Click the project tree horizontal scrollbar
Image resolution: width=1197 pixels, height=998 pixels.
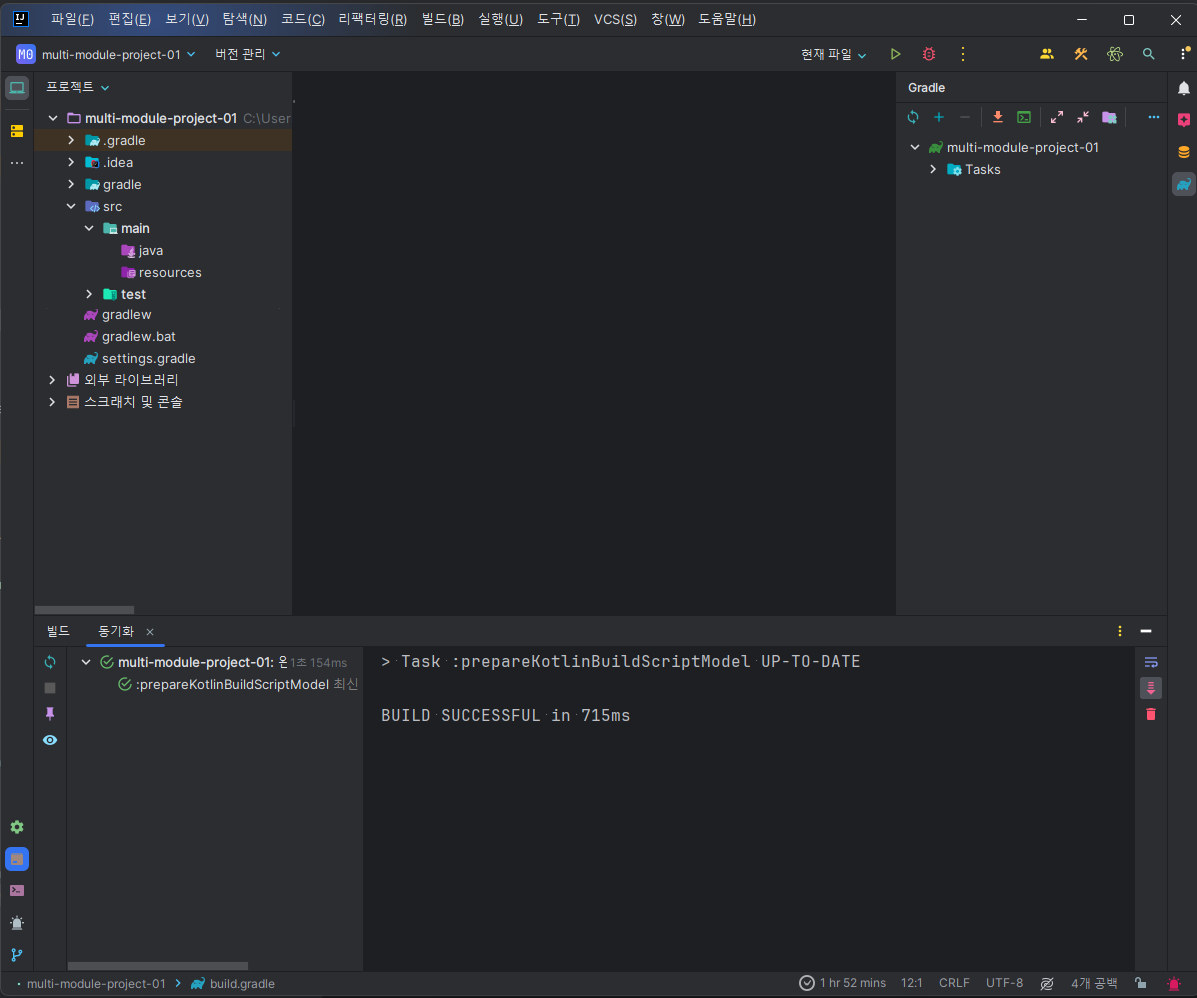(x=85, y=610)
